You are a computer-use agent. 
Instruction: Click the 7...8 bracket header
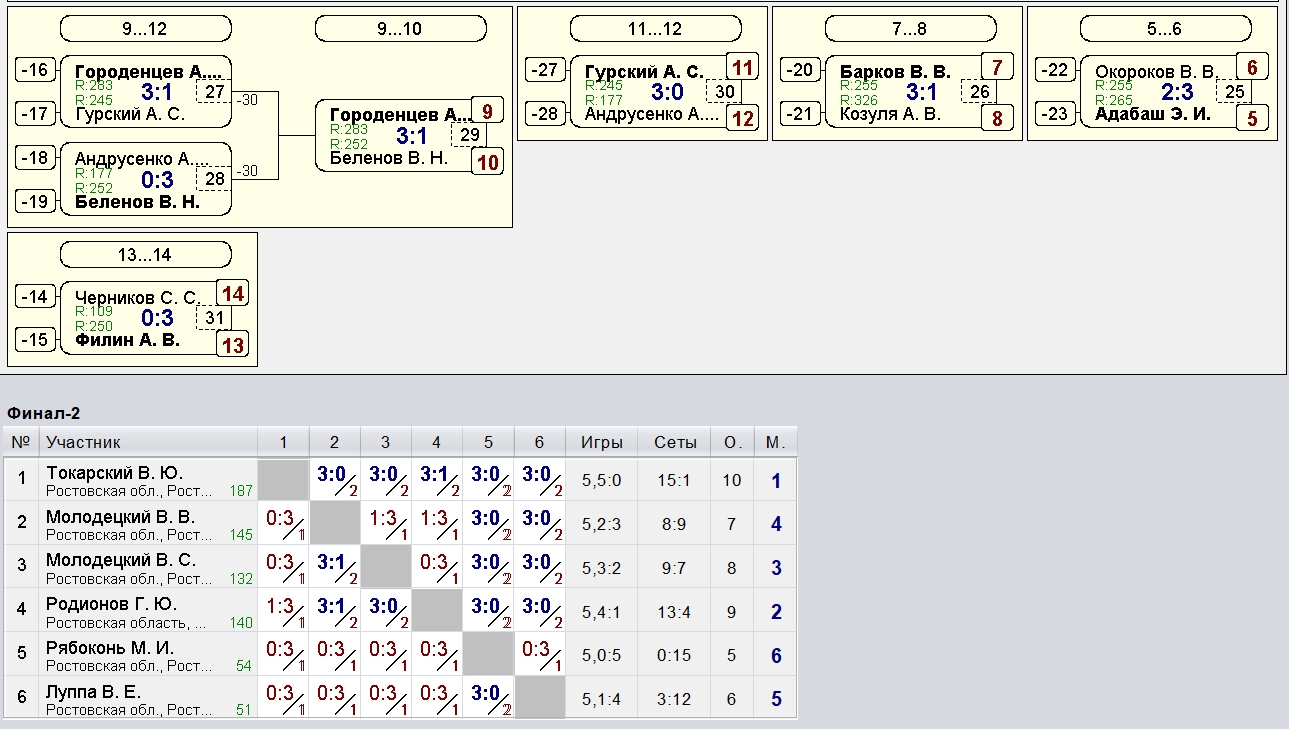pyautogui.click(x=910, y=29)
